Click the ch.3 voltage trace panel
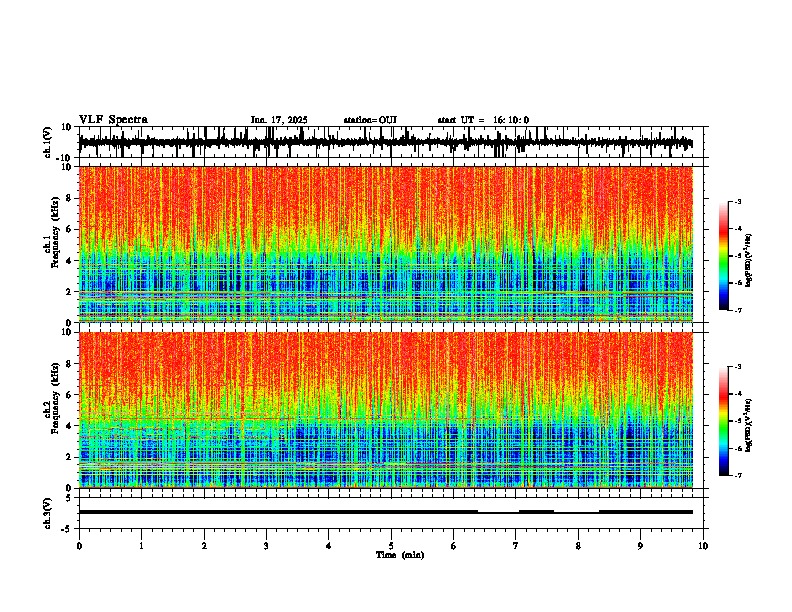 [393, 513]
